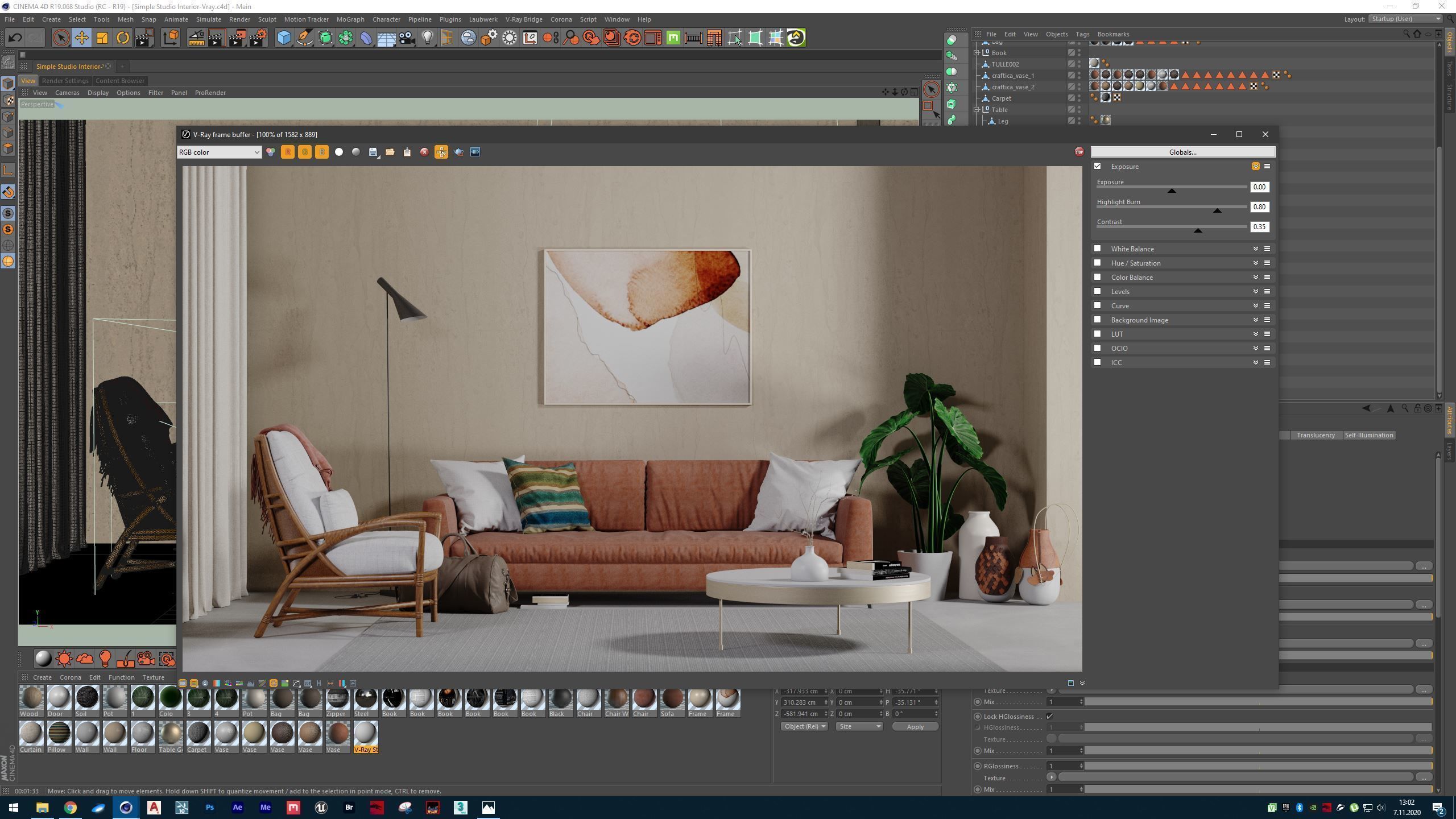Click the green M plugin icon
Viewport: 1456px width, 819px height.
[x=673, y=38]
